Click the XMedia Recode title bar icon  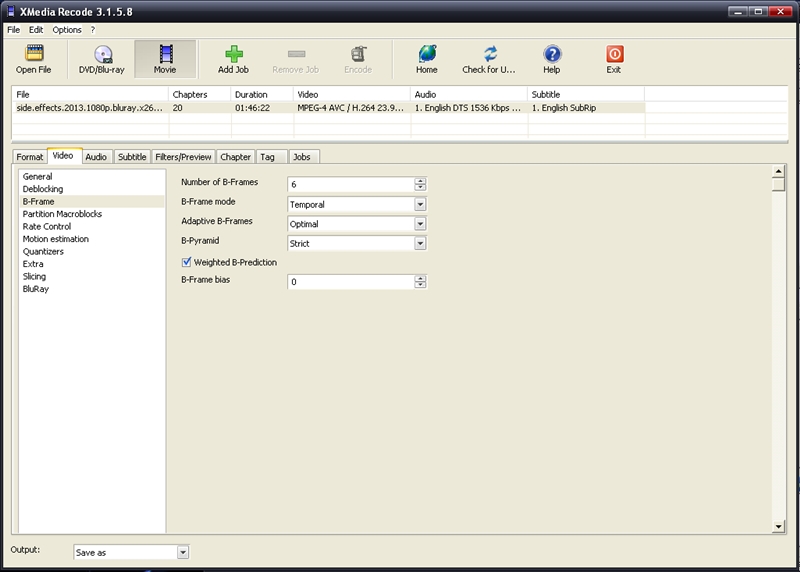click(11, 11)
